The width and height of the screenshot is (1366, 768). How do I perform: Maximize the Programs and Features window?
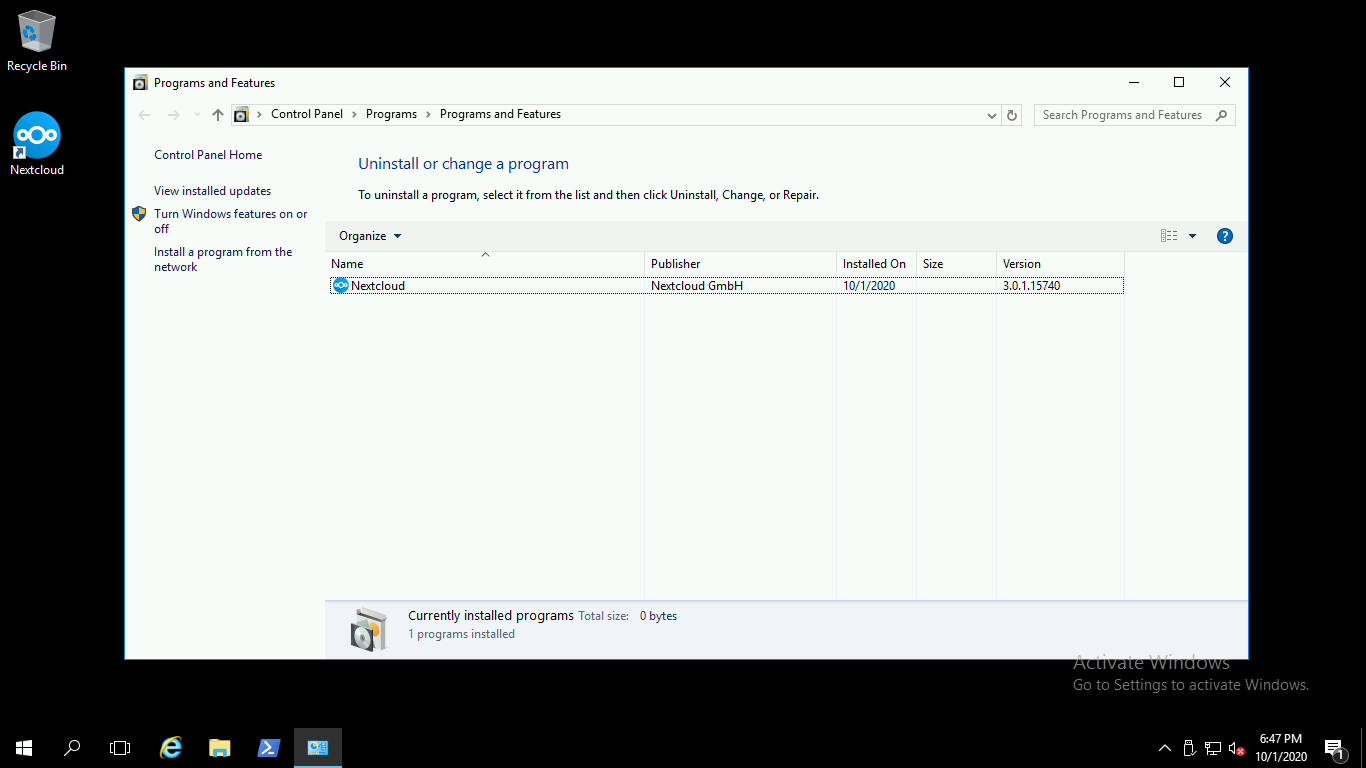(x=1179, y=82)
